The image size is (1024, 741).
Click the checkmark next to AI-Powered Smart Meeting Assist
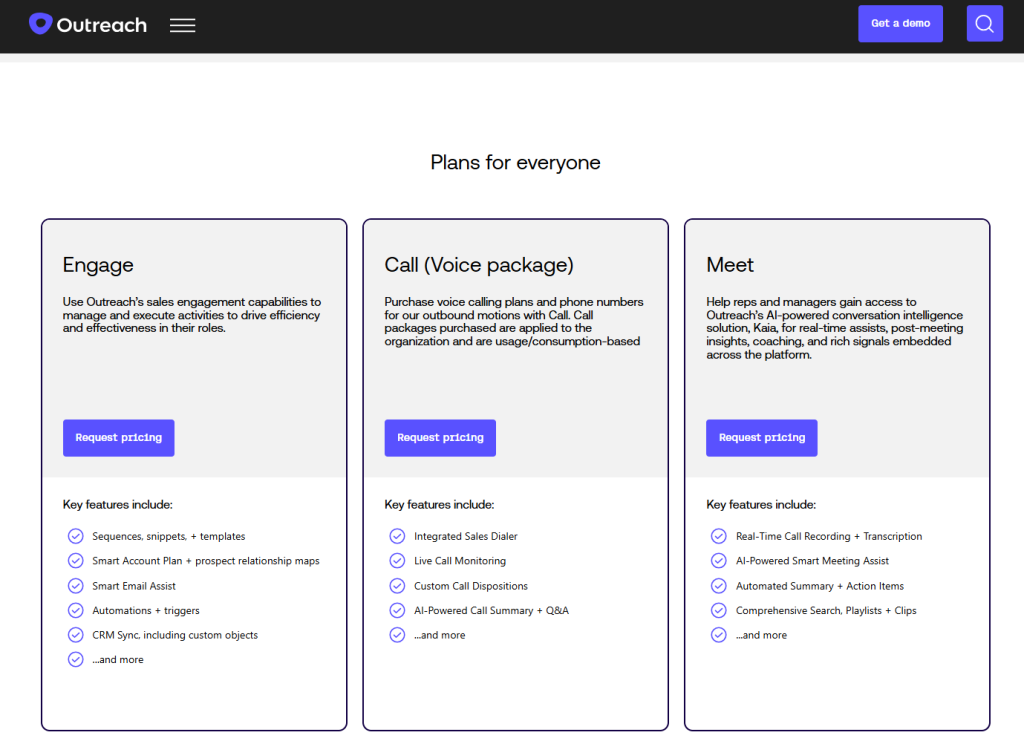[x=718, y=561]
